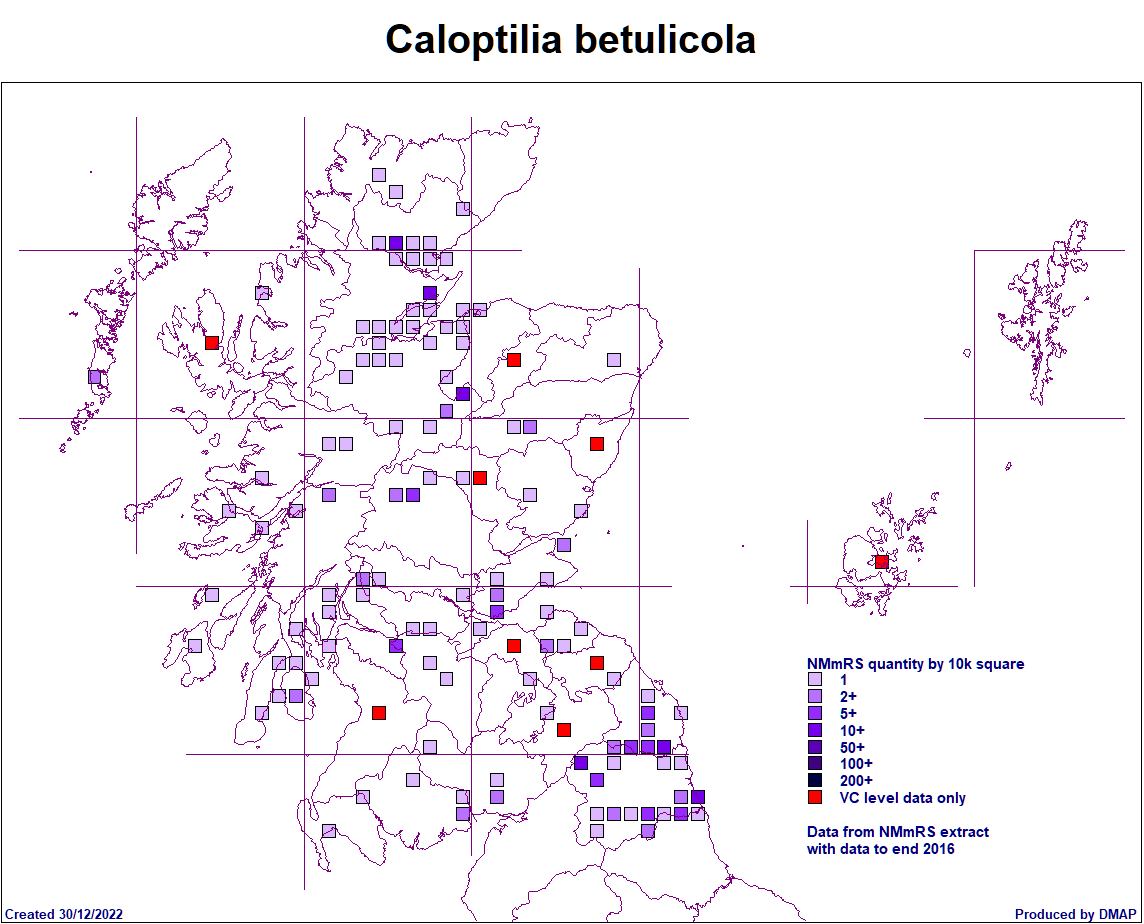The image size is (1144, 924).
Task: Click the 50+ legend text label
Action: (x=852, y=747)
